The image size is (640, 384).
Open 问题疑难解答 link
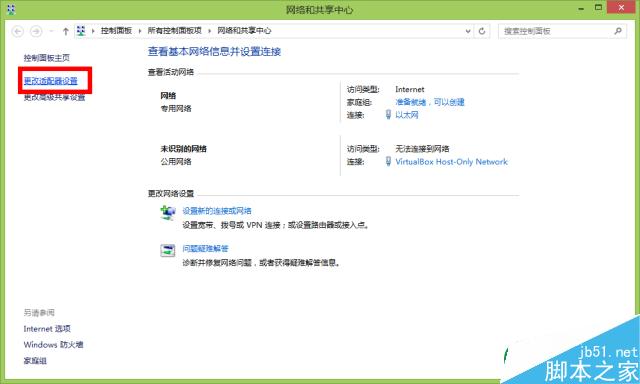point(205,249)
